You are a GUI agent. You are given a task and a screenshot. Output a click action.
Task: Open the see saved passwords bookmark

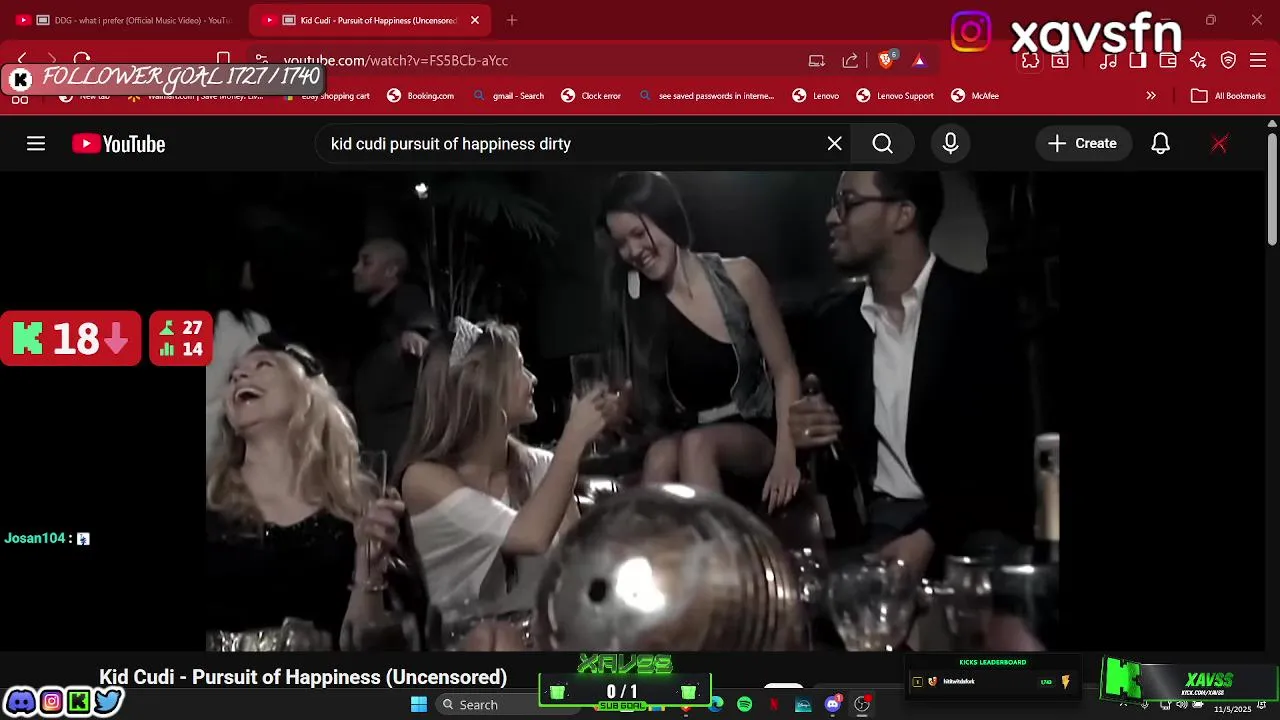706,96
